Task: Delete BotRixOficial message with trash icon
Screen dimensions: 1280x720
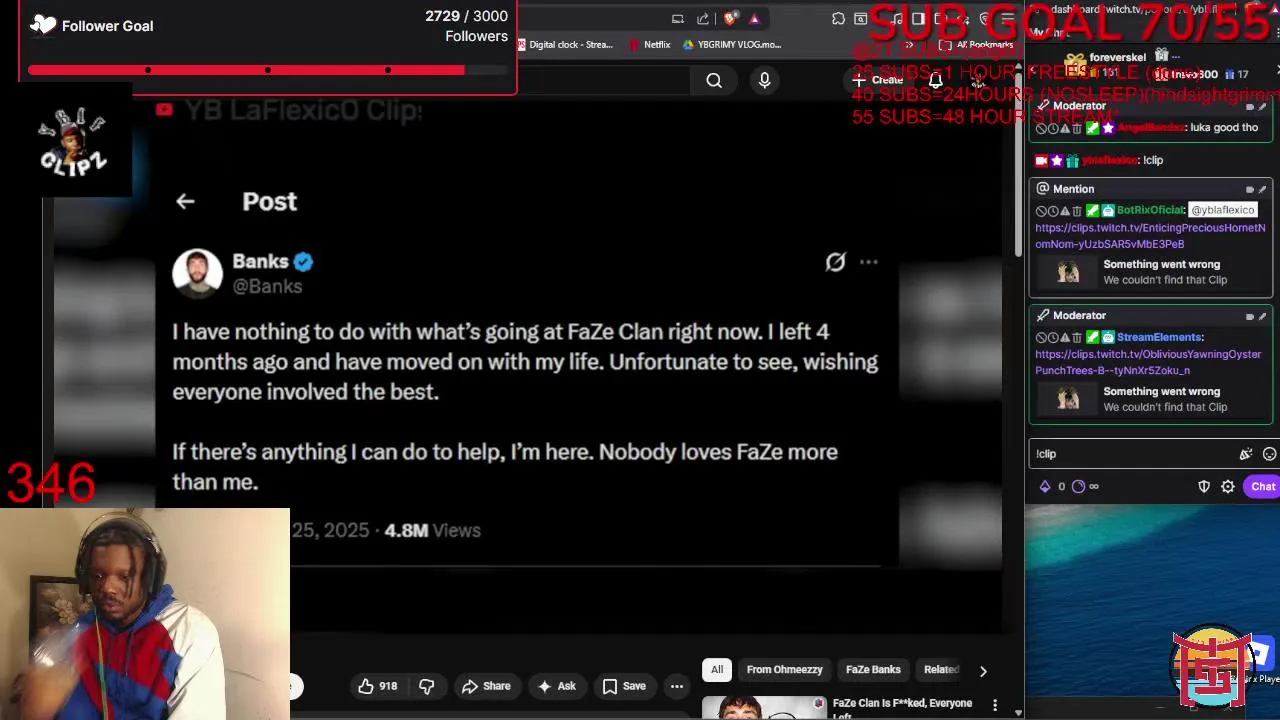Action: [1077, 211]
